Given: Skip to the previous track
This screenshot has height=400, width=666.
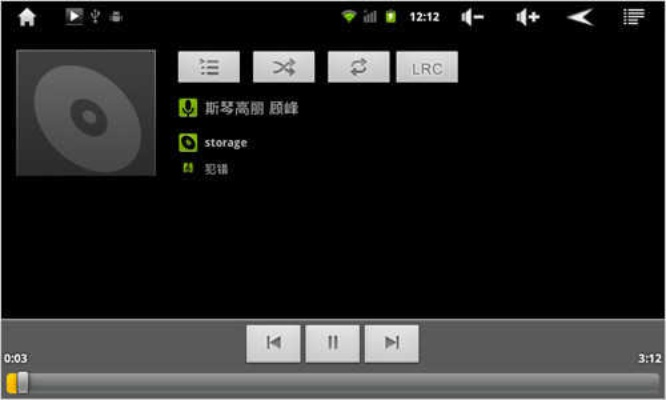Looking at the screenshot, I should pos(274,344).
